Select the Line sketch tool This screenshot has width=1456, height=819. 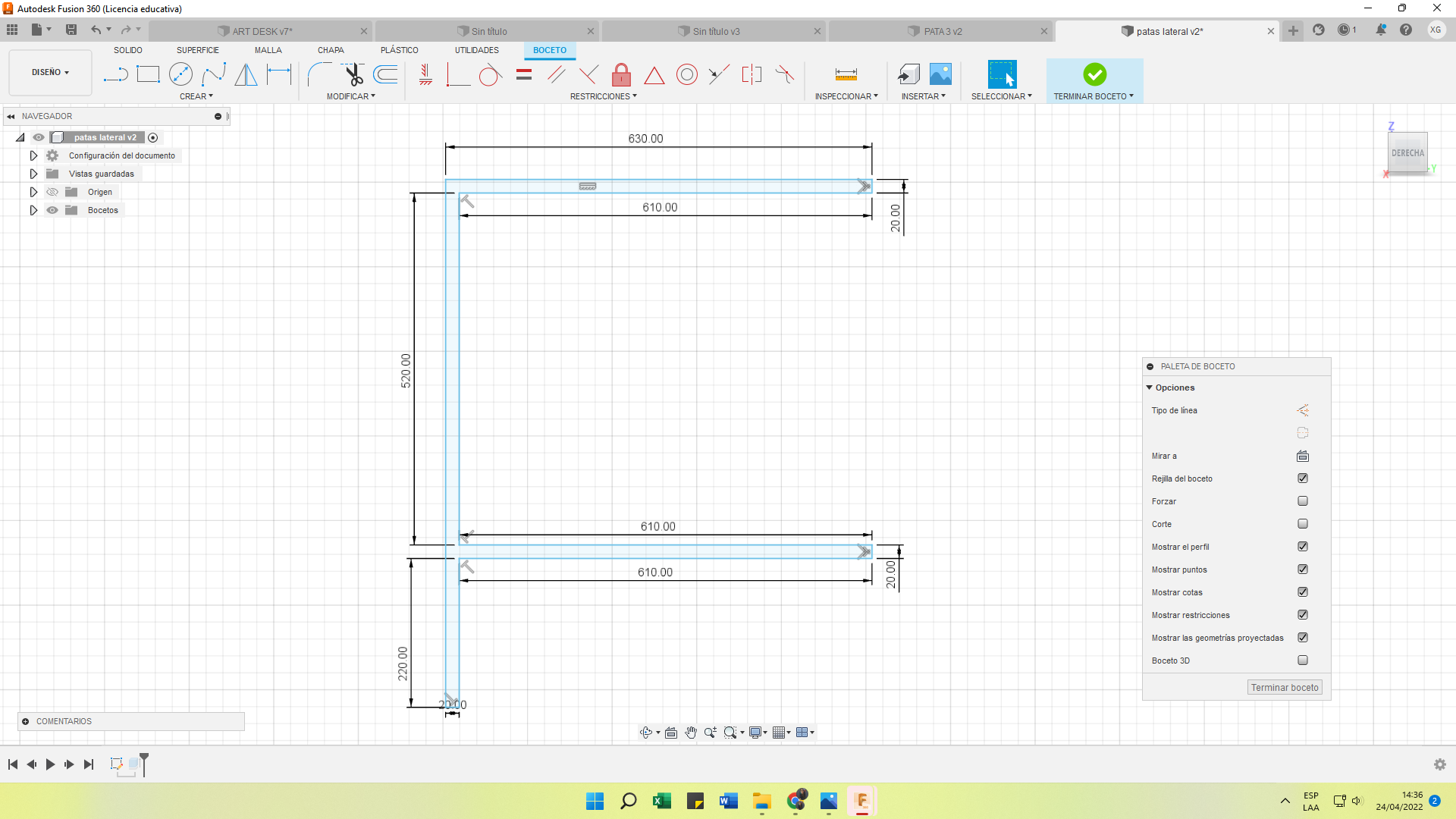115,74
